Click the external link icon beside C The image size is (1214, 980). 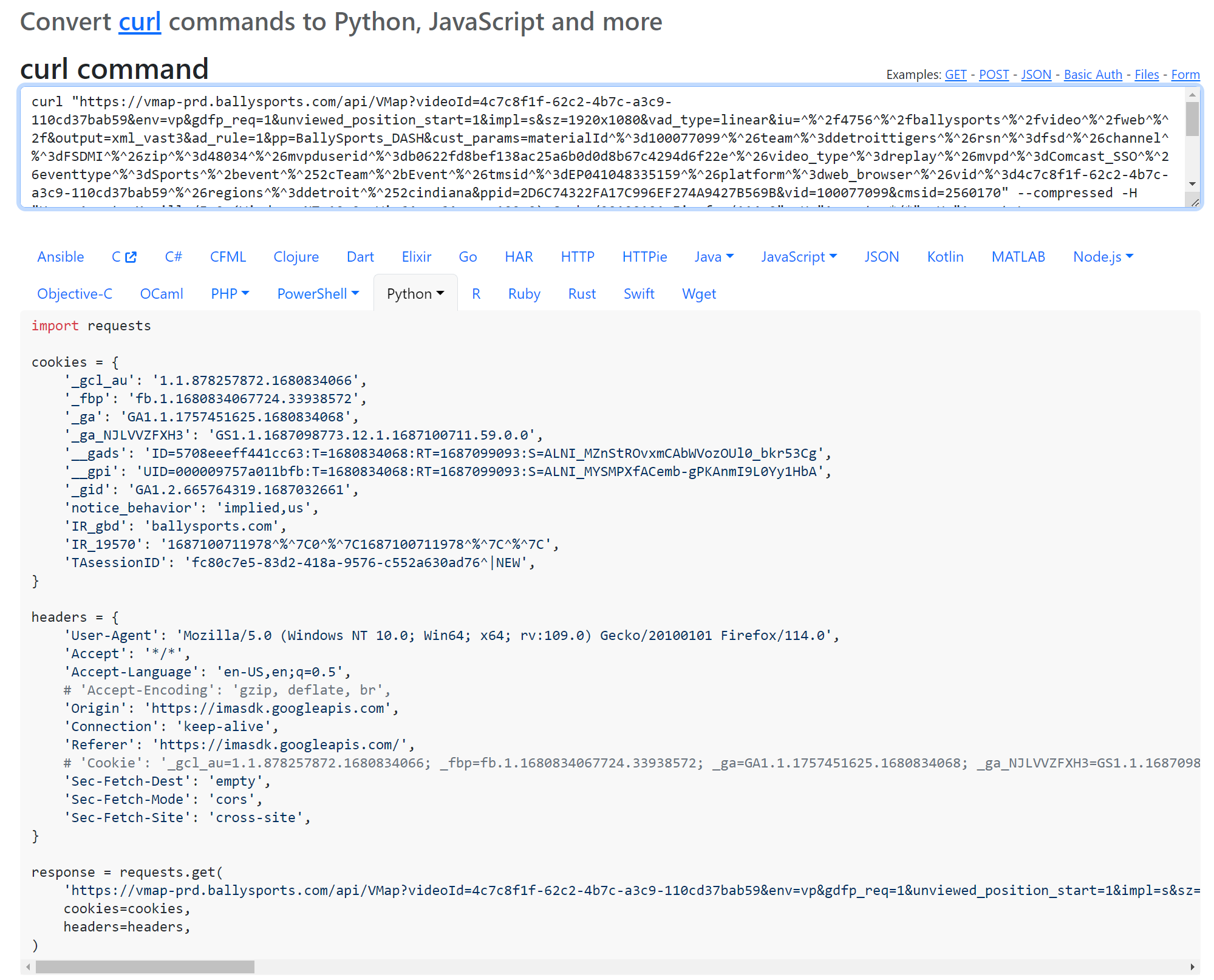tap(131, 257)
